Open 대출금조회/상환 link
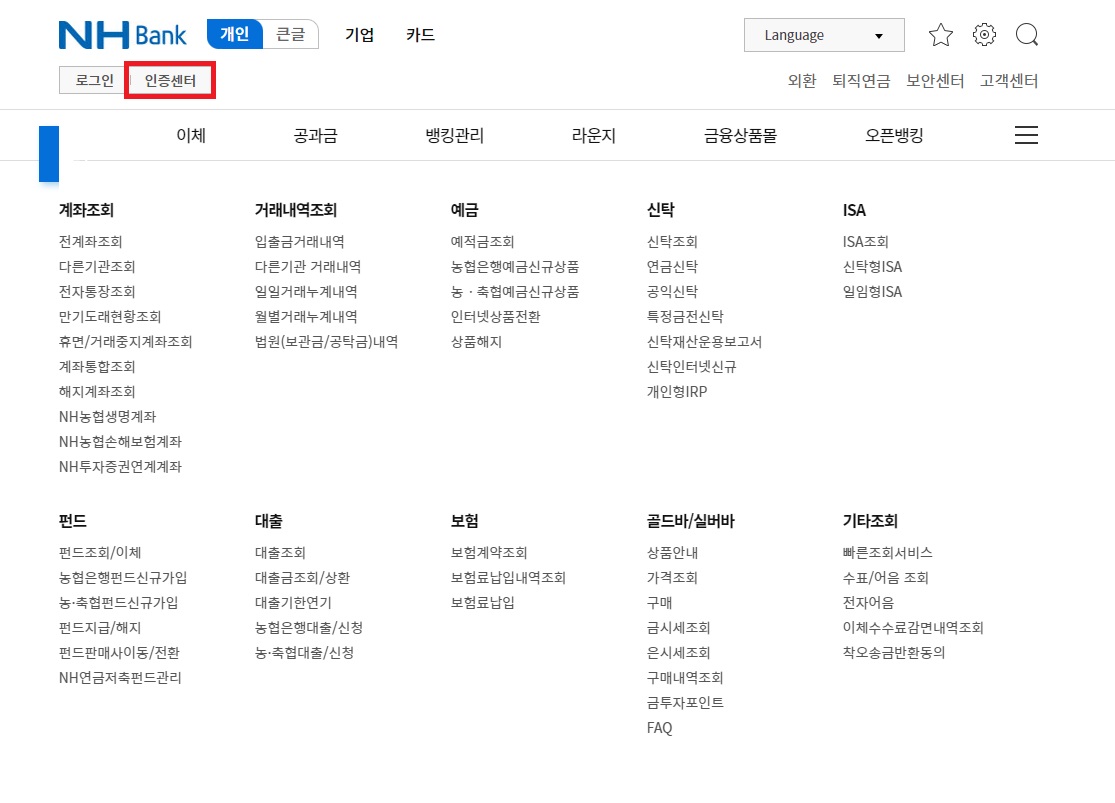This screenshot has width=1115, height=803. pyautogui.click(x=303, y=578)
